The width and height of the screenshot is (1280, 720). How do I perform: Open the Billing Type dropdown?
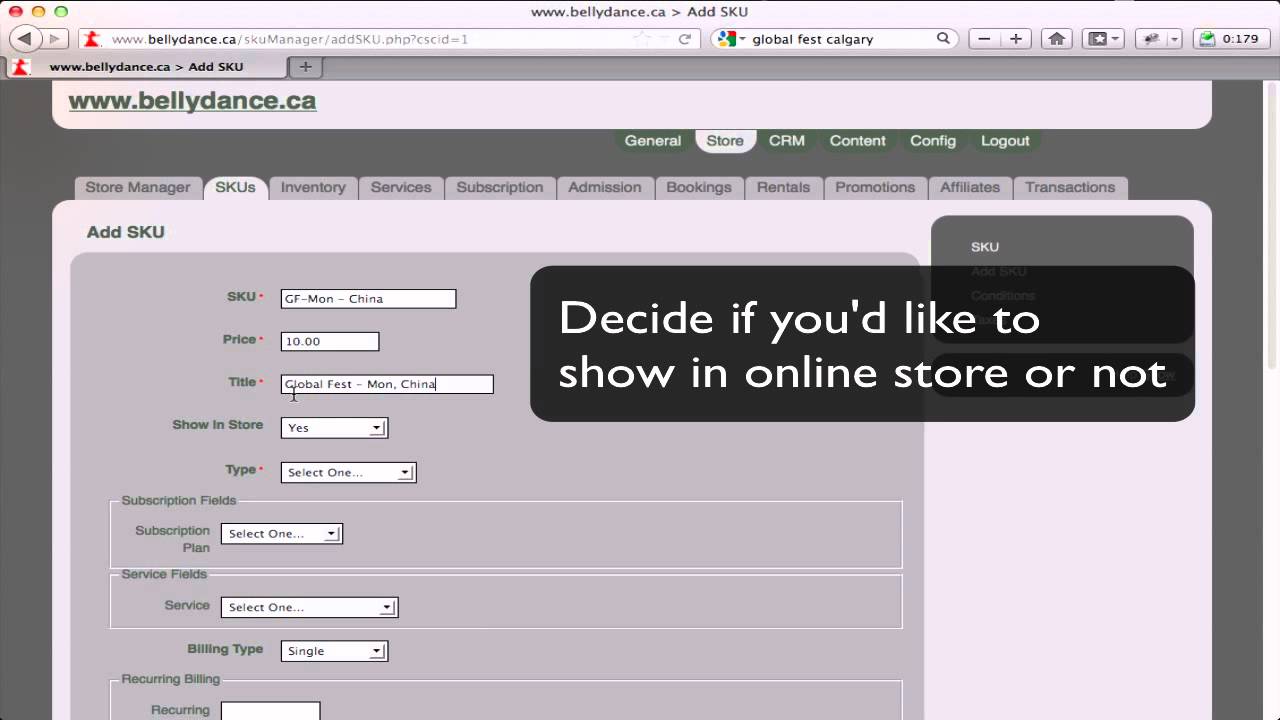pos(334,651)
